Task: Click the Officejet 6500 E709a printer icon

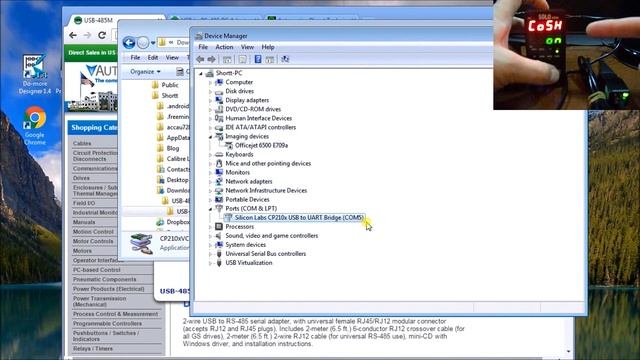Action: tap(229, 145)
